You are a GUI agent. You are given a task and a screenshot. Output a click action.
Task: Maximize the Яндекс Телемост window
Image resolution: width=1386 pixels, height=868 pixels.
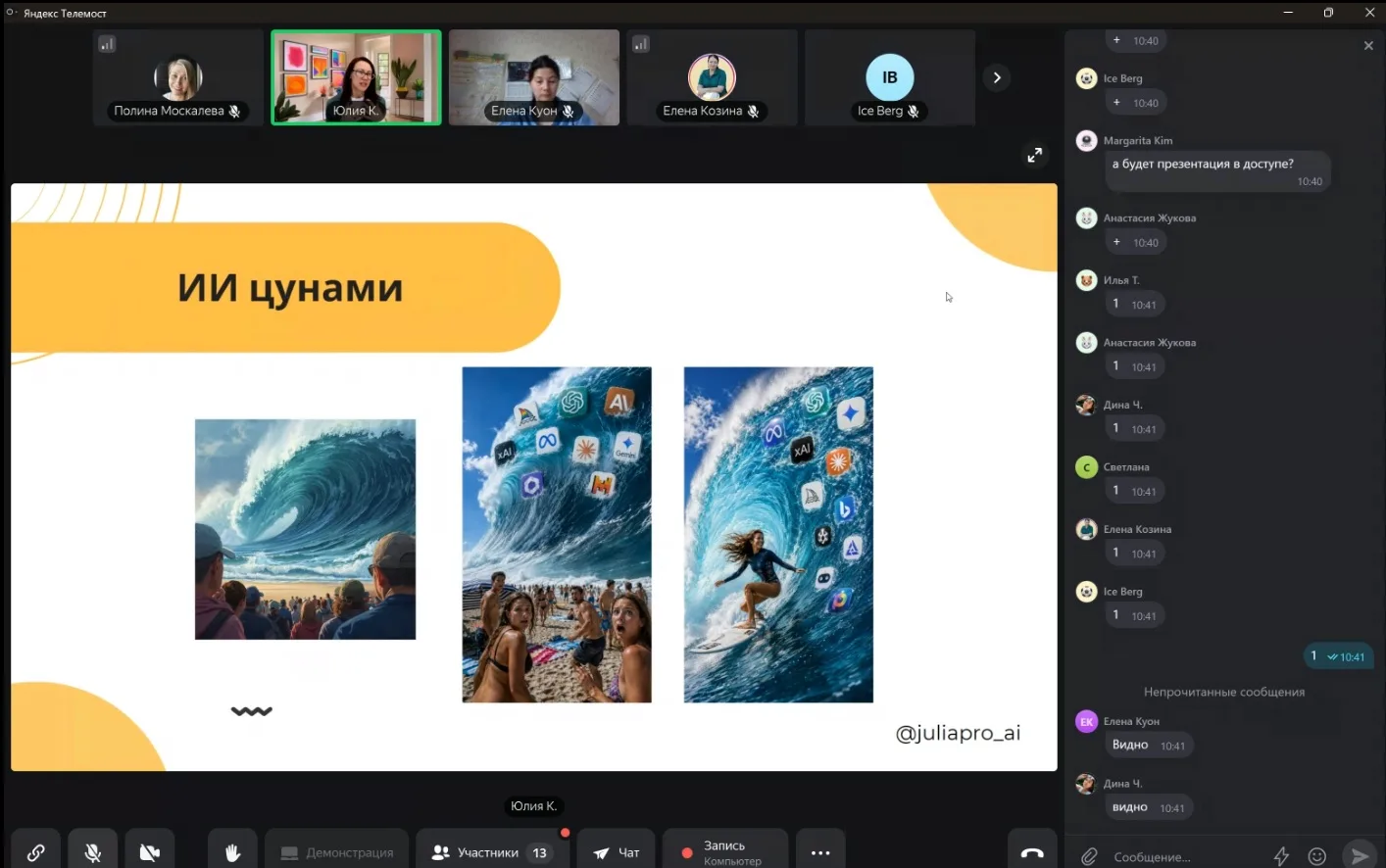[x=1328, y=13]
